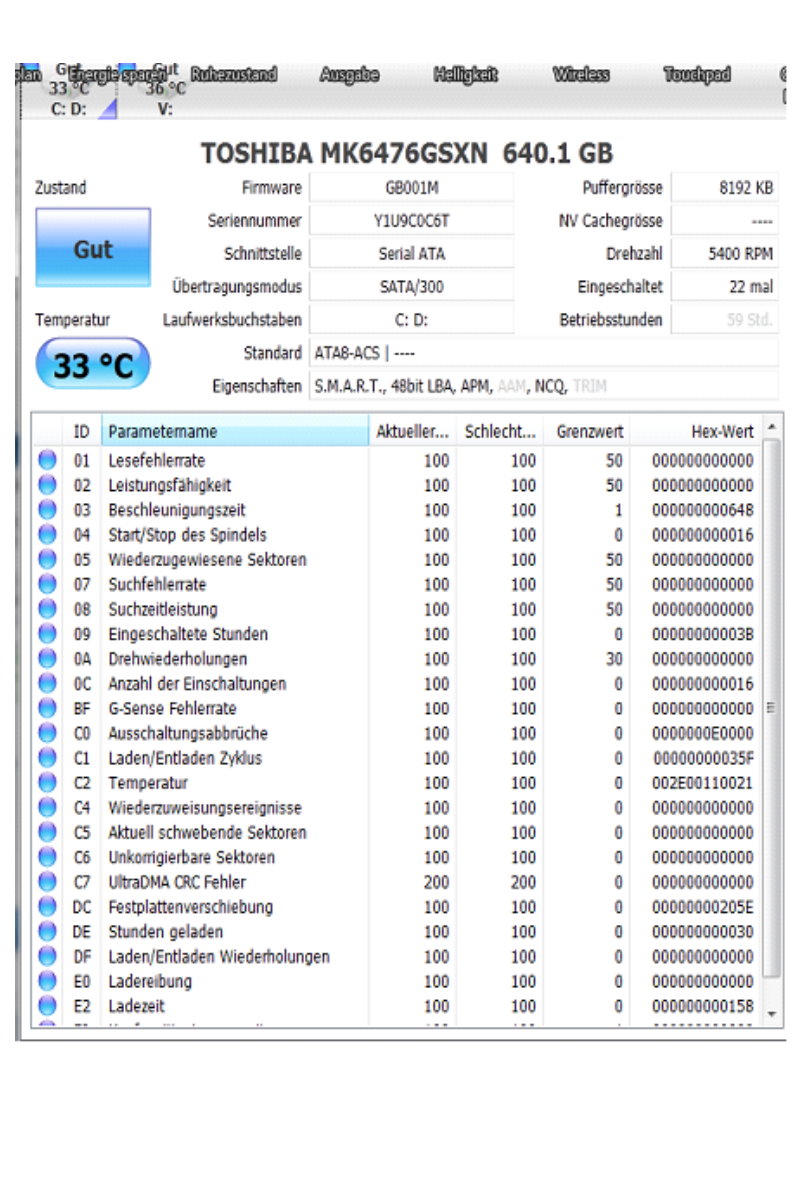Click the drive title TOSHIBA MK6476GSXN 640.1 GB
Viewport: 800px width, 1200px height.
pos(407,153)
